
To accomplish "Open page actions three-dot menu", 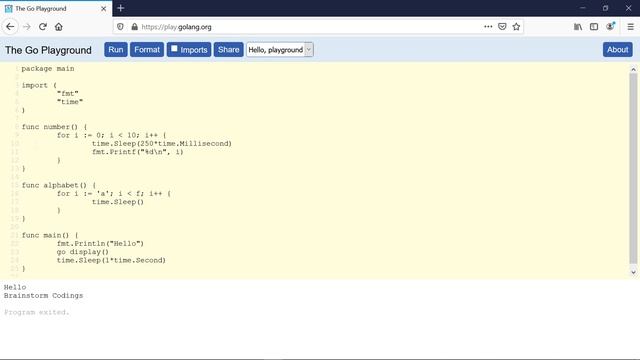I will point(488,27).
